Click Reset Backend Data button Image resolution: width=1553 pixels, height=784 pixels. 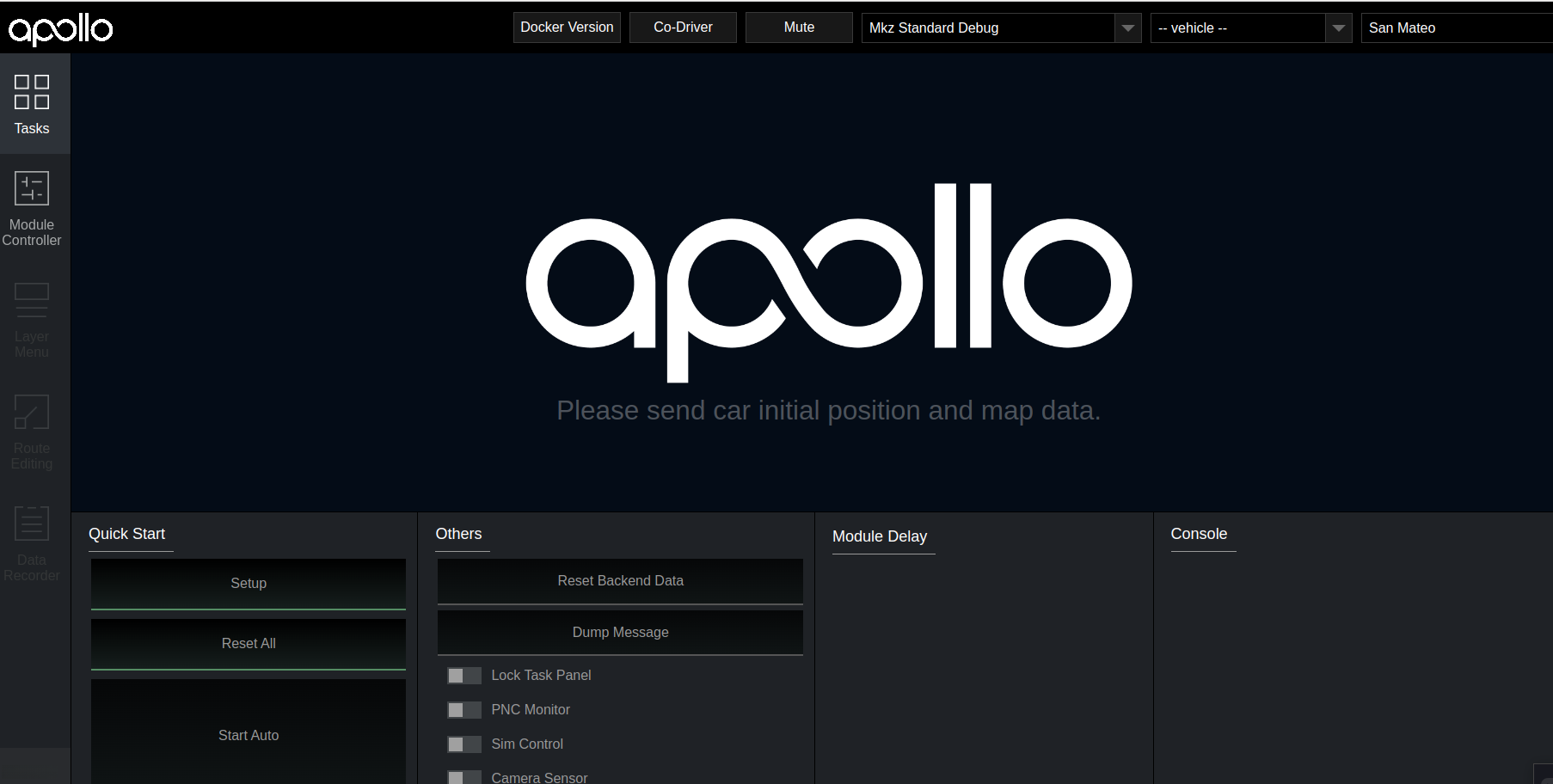click(x=620, y=581)
